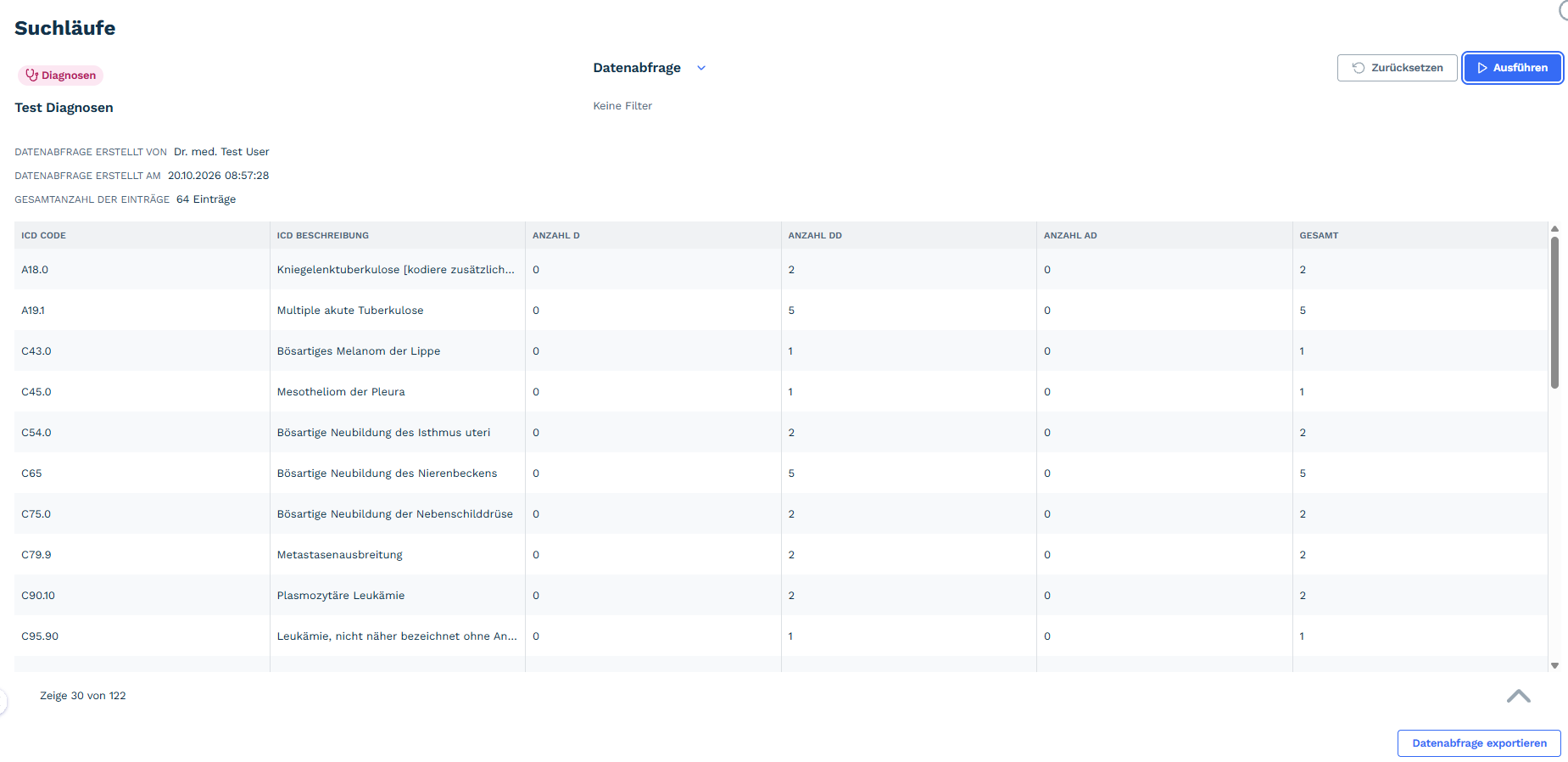The height and width of the screenshot is (762, 1568).
Task: Select ICD code C43.0
Action: pyautogui.click(x=36, y=351)
